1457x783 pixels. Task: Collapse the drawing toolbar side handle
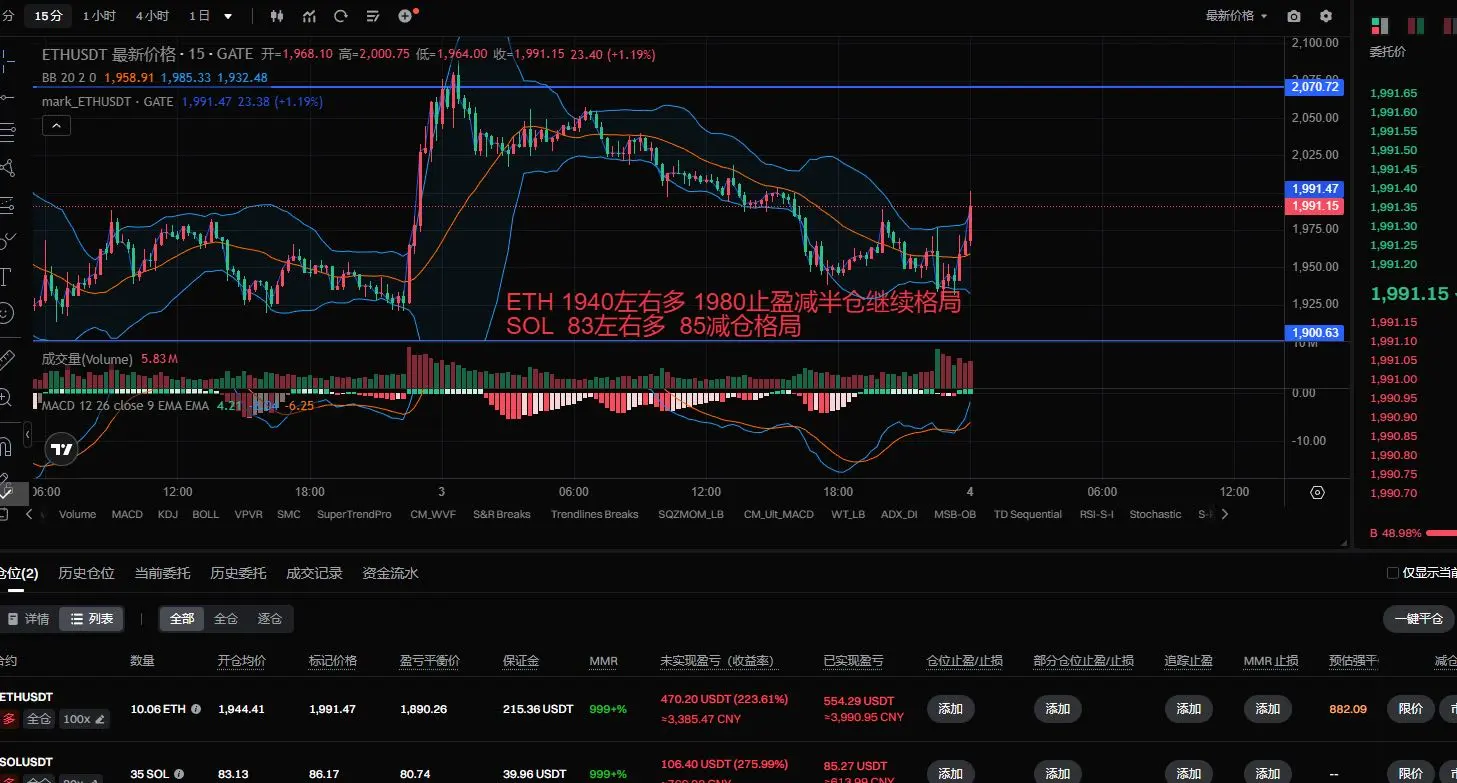click(28, 436)
